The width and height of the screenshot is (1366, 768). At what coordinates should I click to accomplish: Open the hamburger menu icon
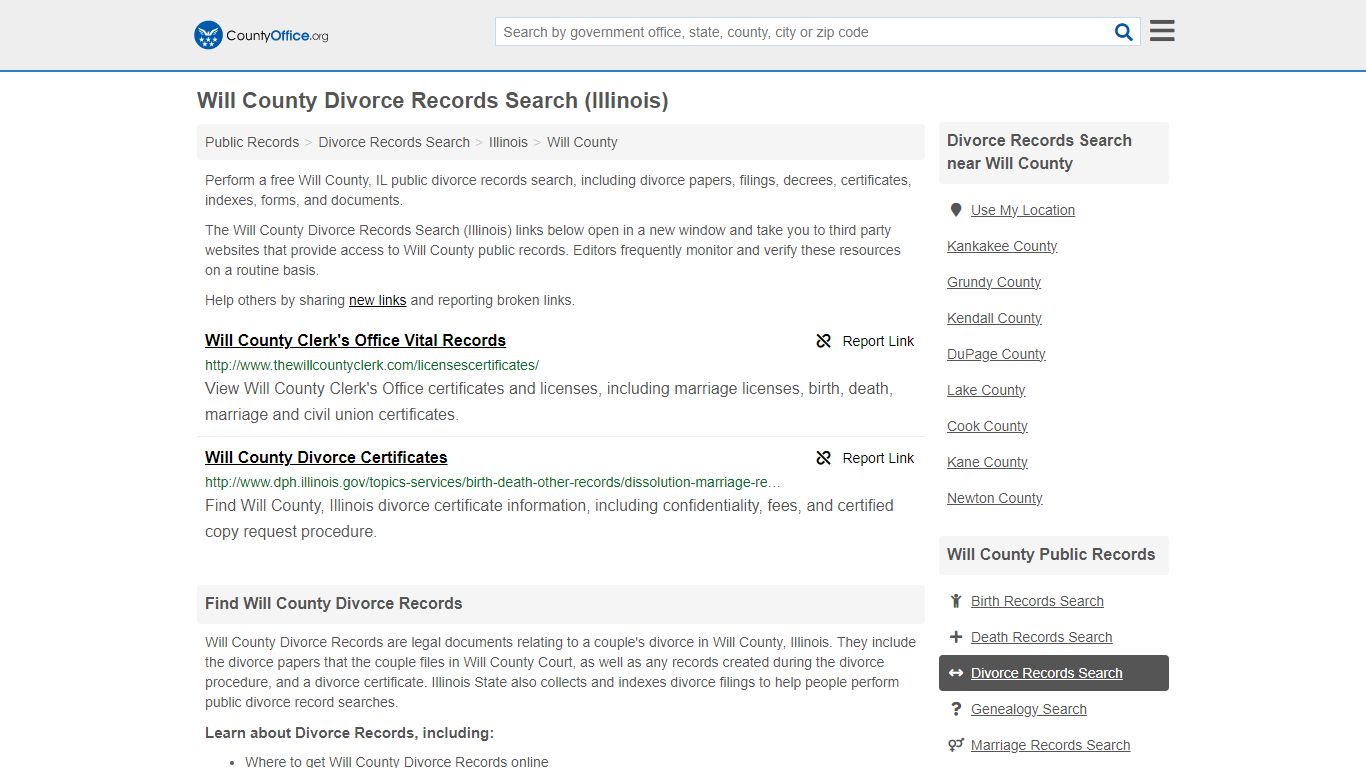[x=1162, y=31]
